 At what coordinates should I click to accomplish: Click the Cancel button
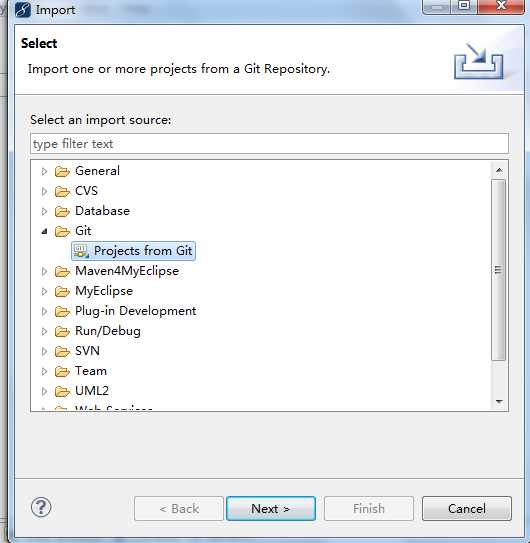(467, 508)
